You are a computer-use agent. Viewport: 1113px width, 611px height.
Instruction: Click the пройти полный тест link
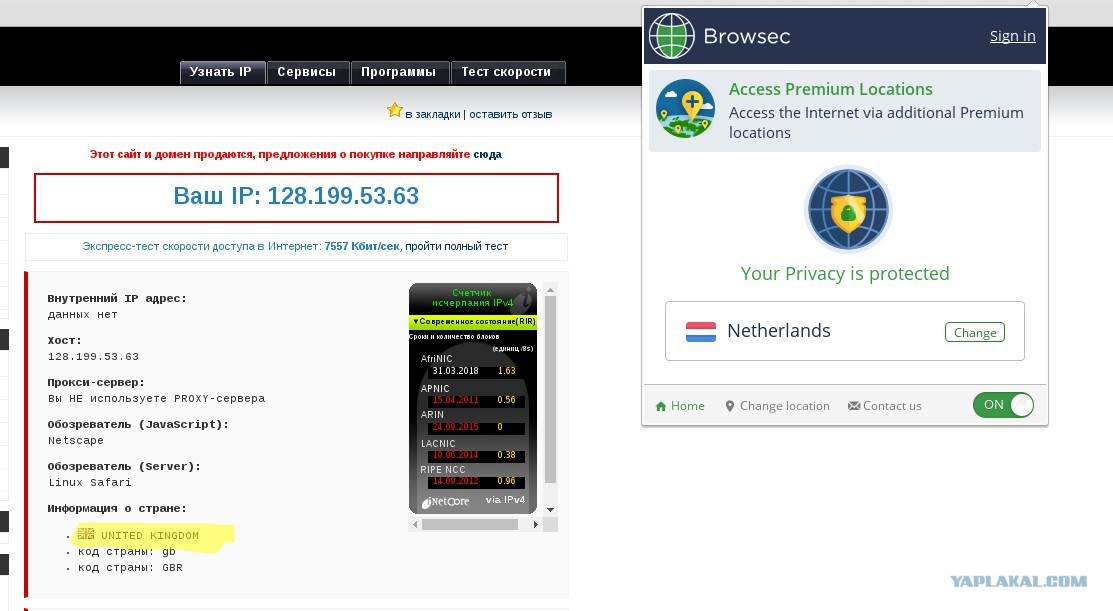456,246
